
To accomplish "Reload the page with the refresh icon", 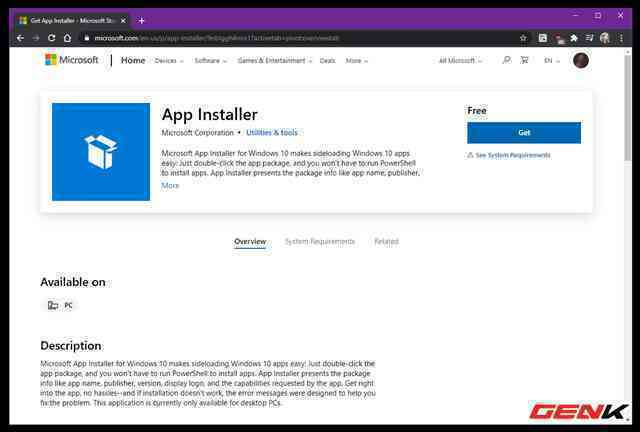I will (x=51, y=38).
